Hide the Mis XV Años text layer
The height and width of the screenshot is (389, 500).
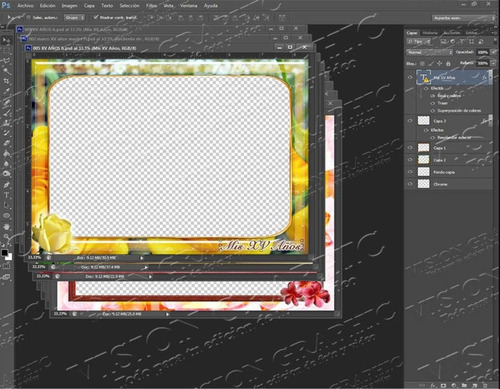coord(410,77)
